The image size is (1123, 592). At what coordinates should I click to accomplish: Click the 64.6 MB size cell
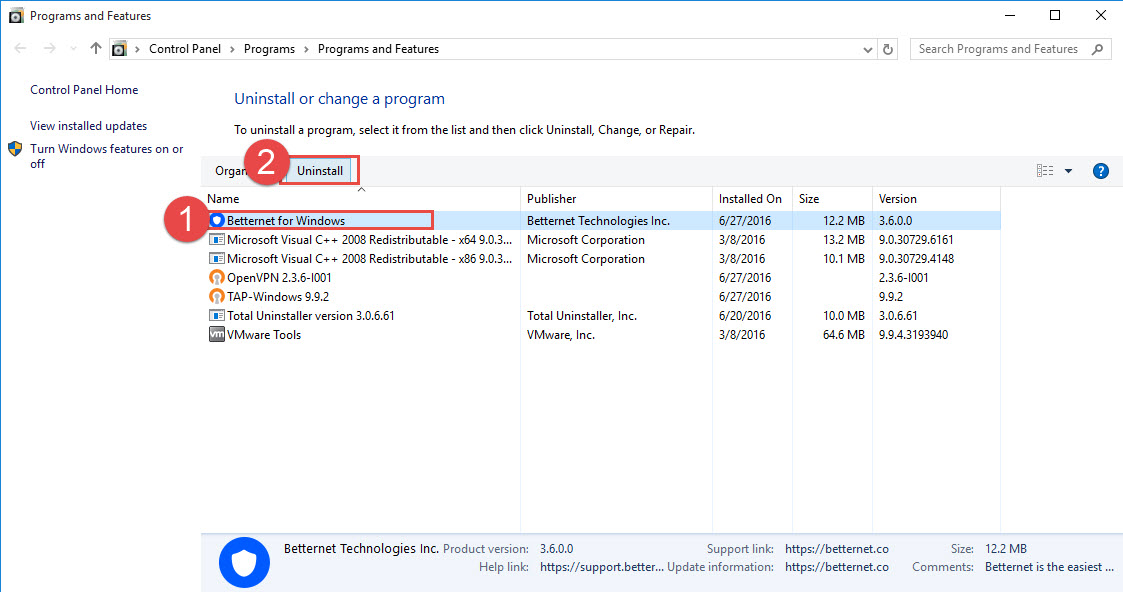[844, 334]
